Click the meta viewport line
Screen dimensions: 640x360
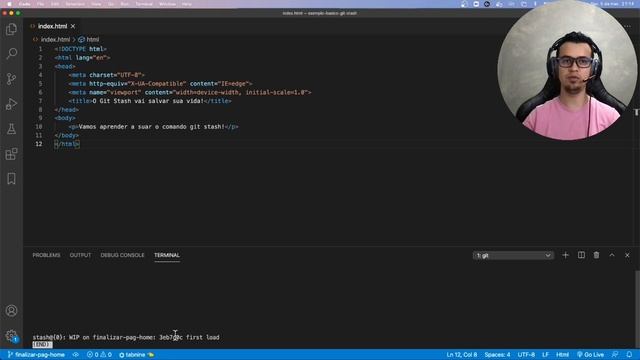click(x=190, y=92)
